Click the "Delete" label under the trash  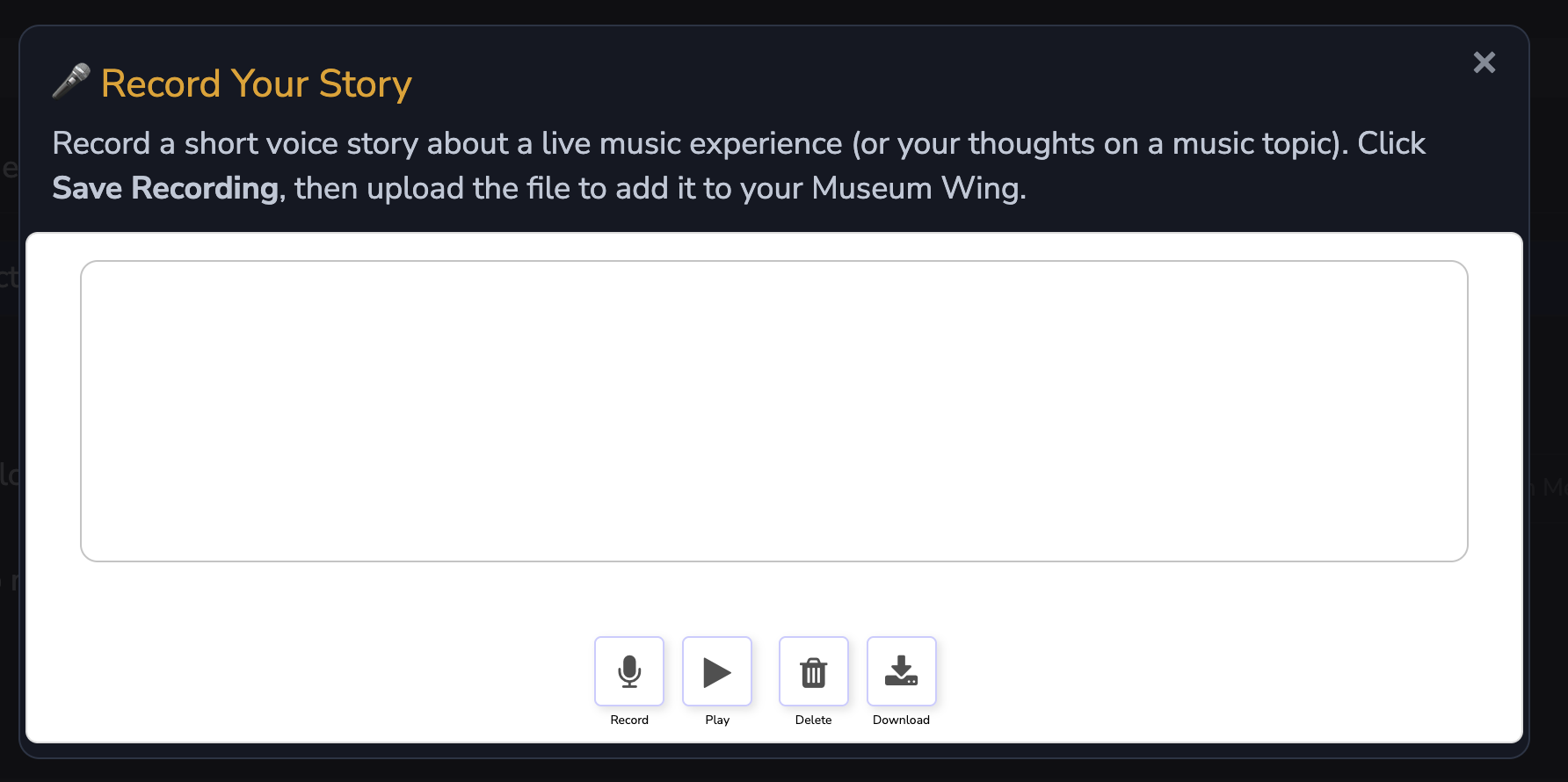tap(813, 720)
